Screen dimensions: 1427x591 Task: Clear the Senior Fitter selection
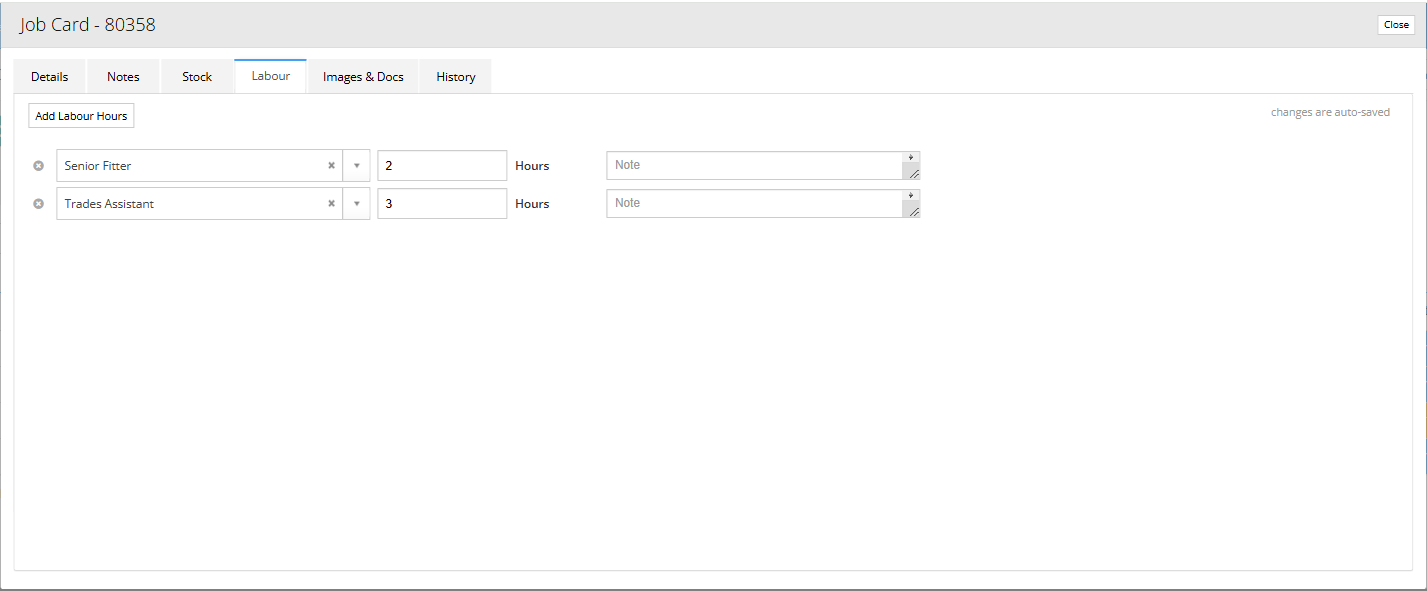(x=331, y=166)
